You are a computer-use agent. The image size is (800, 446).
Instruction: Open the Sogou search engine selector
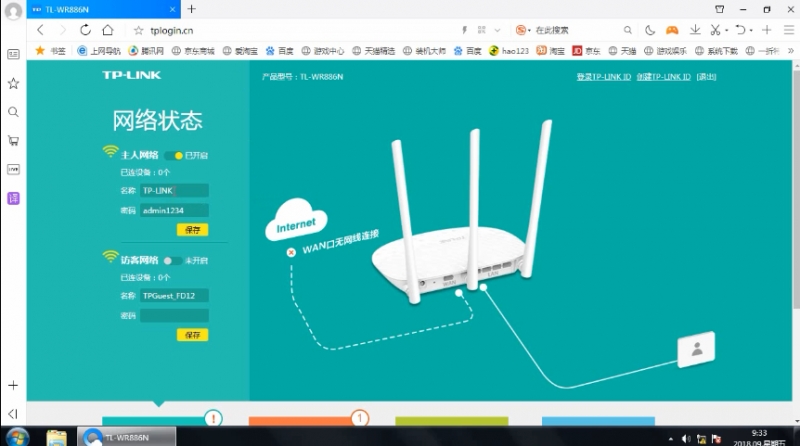[522, 30]
